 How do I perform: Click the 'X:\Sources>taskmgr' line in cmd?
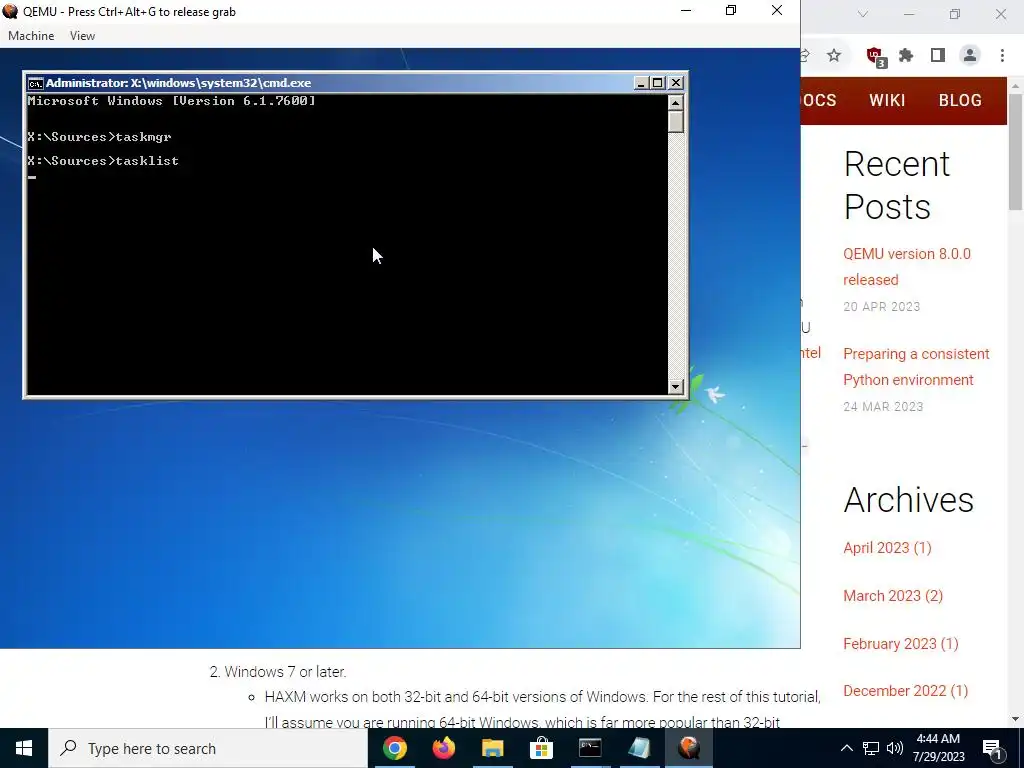point(99,136)
